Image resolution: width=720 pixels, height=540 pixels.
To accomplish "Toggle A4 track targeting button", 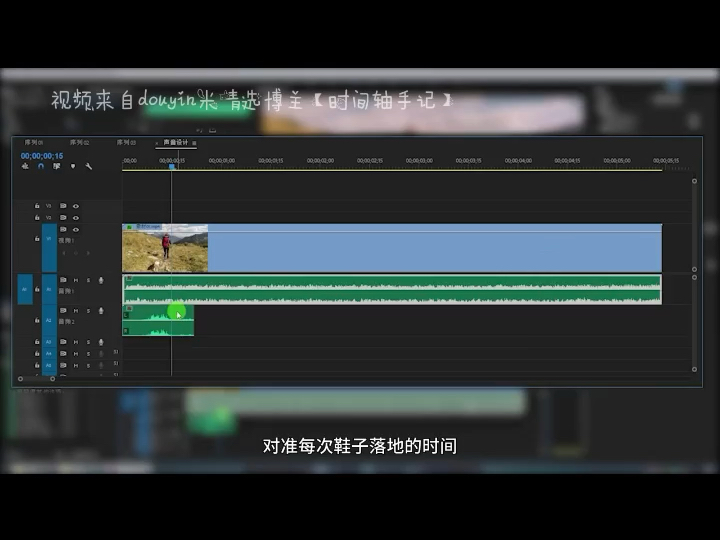I will point(49,354).
